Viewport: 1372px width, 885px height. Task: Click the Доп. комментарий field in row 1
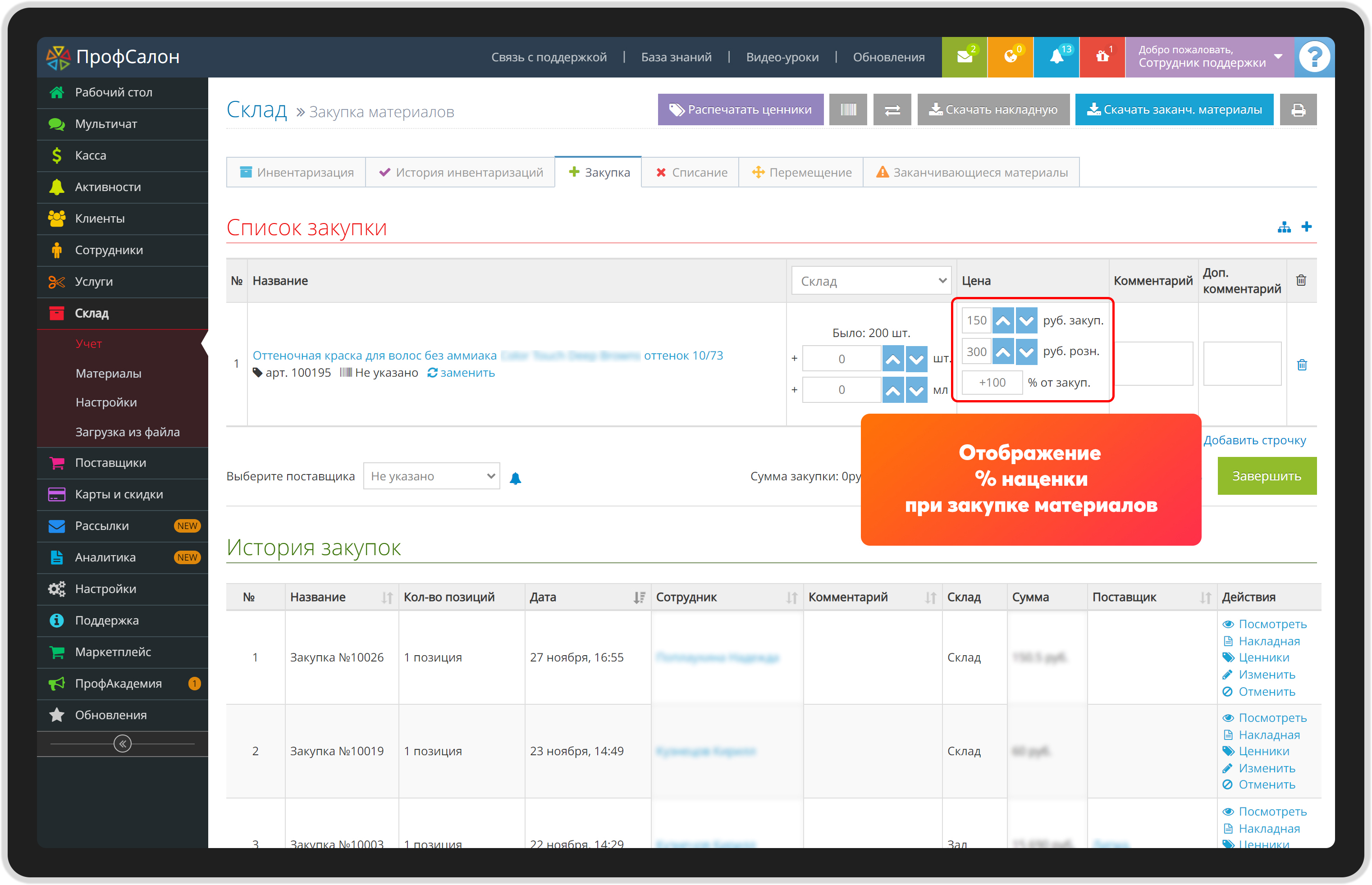1242,364
